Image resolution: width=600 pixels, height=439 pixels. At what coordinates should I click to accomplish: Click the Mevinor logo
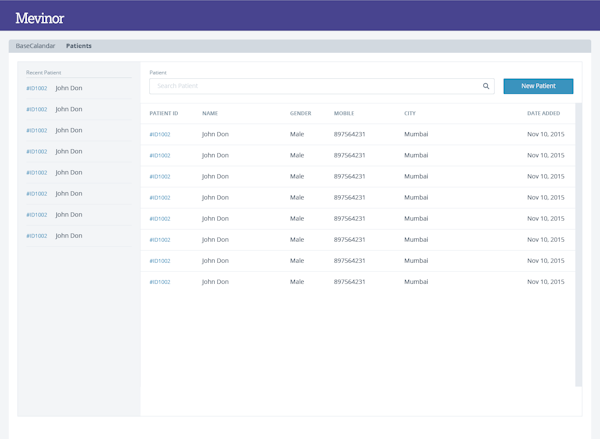(x=40, y=18)
